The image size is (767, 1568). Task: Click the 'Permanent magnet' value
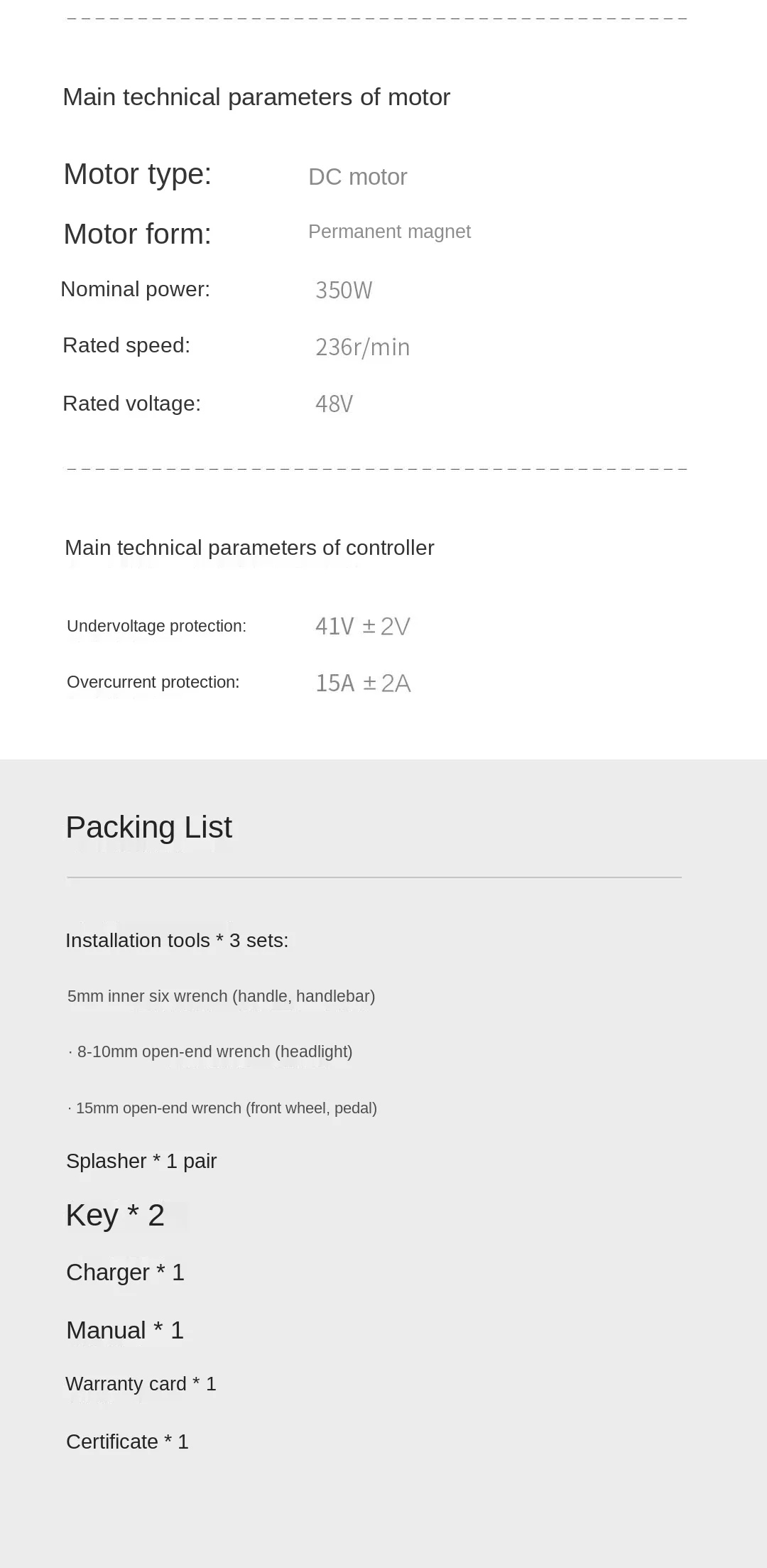[389, 232]
